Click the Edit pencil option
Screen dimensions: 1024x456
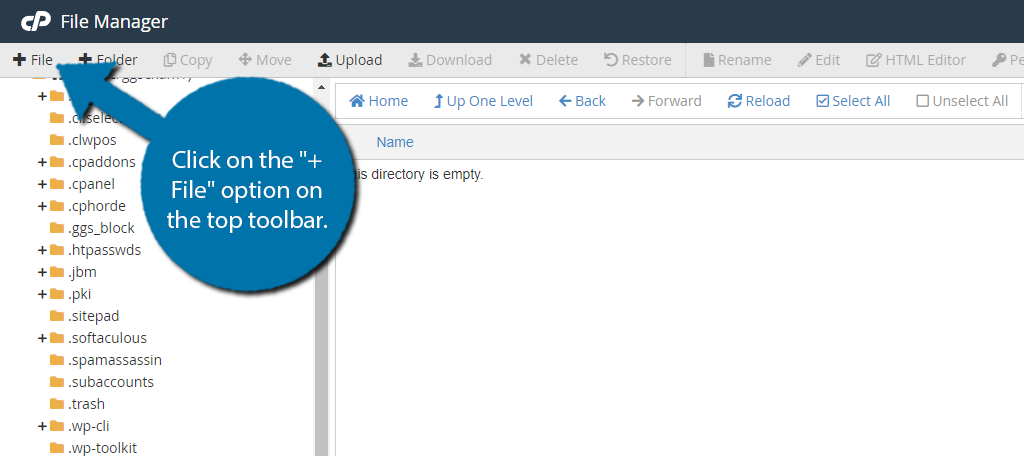[819, 60]
